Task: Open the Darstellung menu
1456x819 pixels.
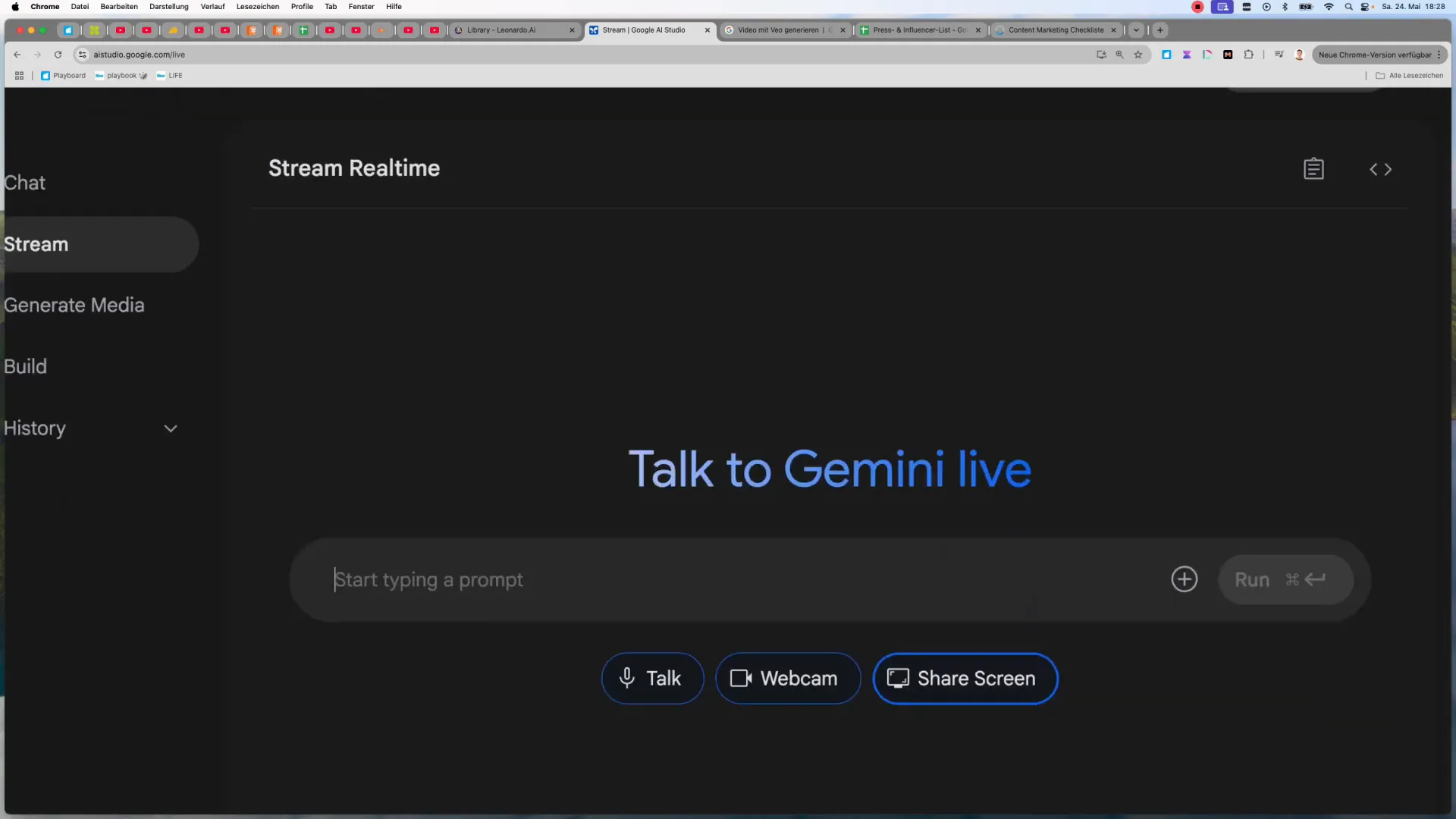Action: click(169, 7)
